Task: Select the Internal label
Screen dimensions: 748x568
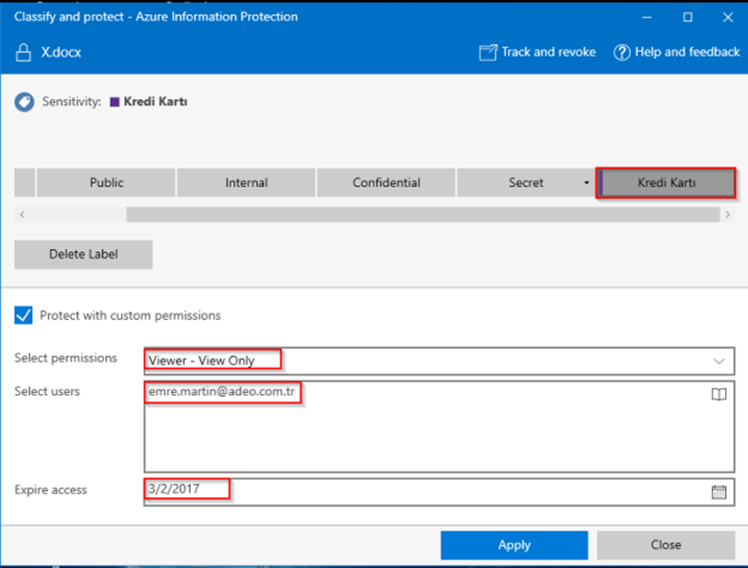Action: [x=246, y=183]
